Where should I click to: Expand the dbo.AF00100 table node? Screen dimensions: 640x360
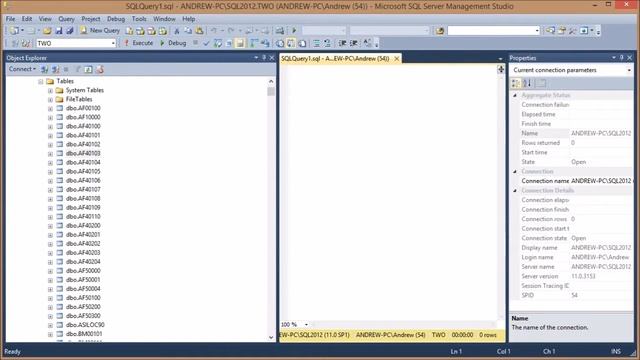pos(50,109)
